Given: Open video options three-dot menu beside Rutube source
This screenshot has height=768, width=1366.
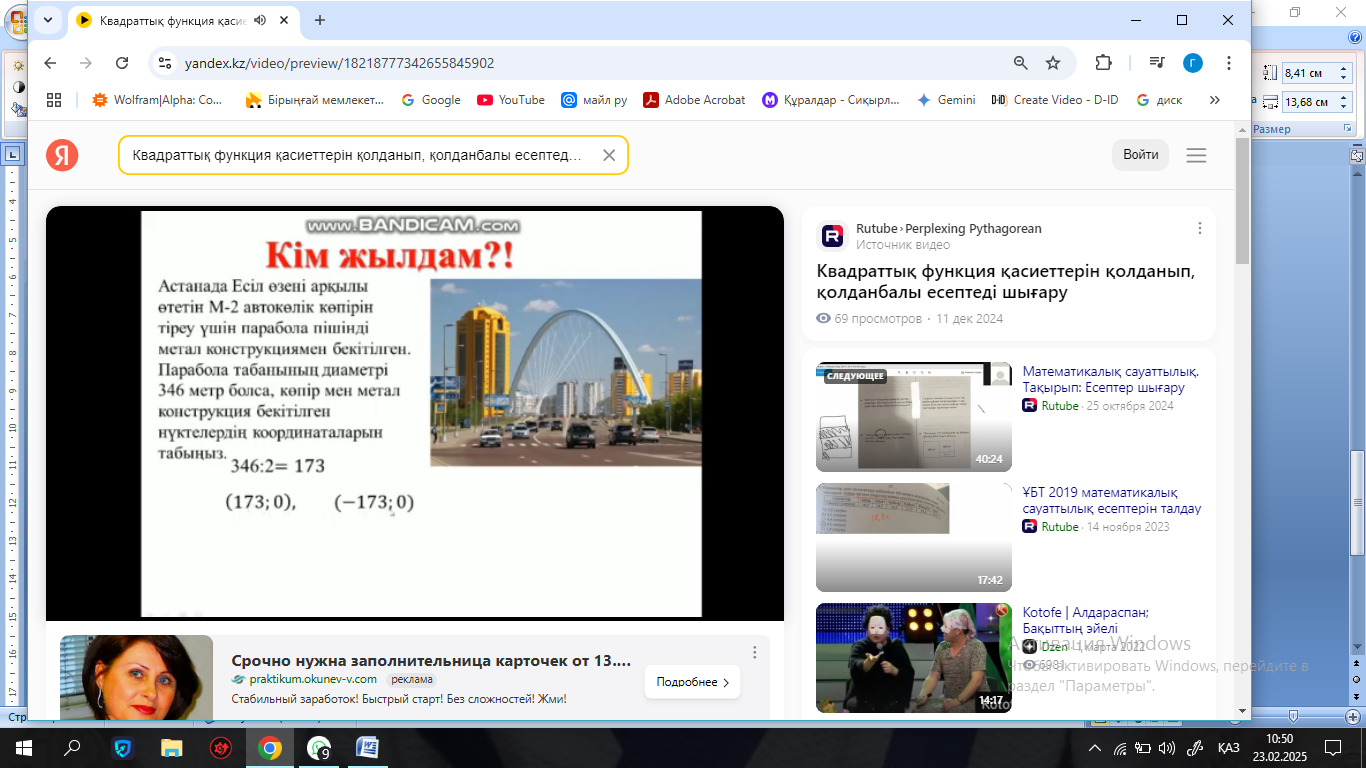Looking at the screenshot, I should 1200,228.
